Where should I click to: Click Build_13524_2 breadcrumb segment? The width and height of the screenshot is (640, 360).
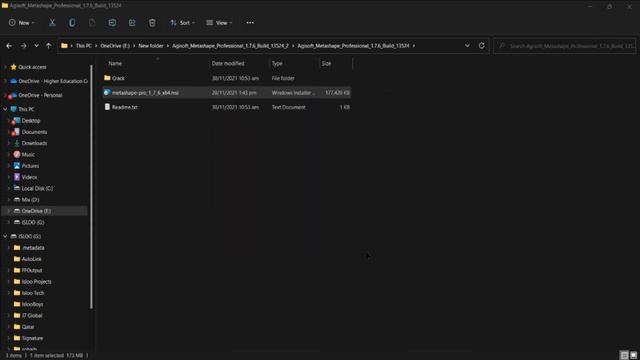point(230,46)
